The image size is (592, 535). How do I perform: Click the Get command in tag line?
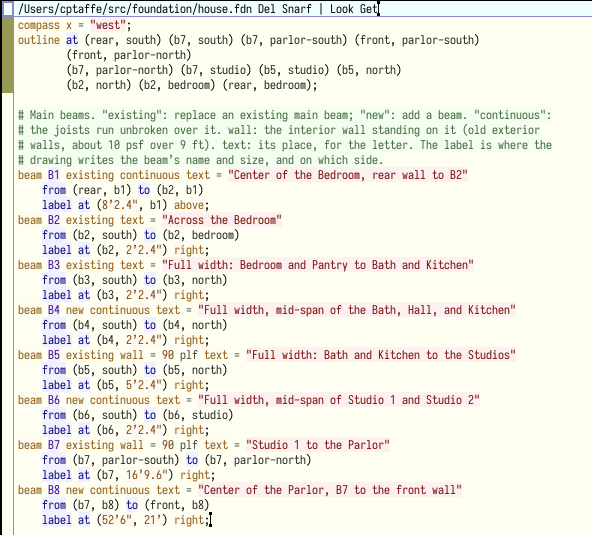coord(368,9)
